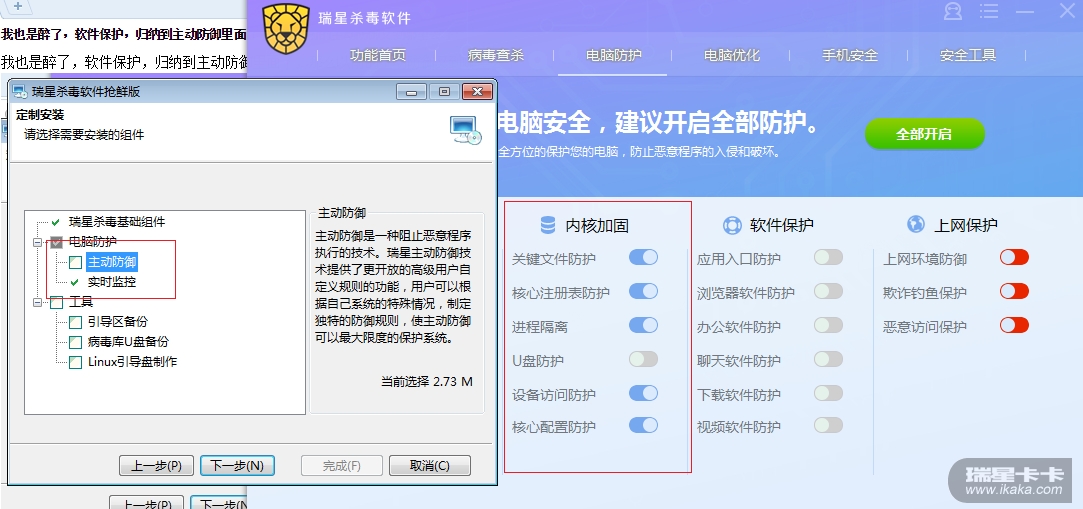Click 软件保护 section heading

782,225
